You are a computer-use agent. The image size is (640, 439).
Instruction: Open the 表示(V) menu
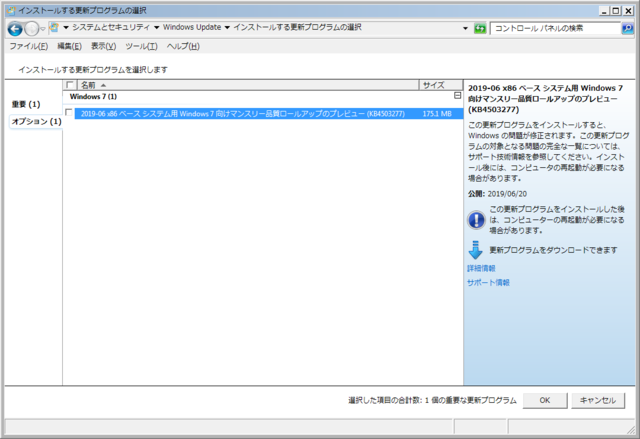click(103, 46)
